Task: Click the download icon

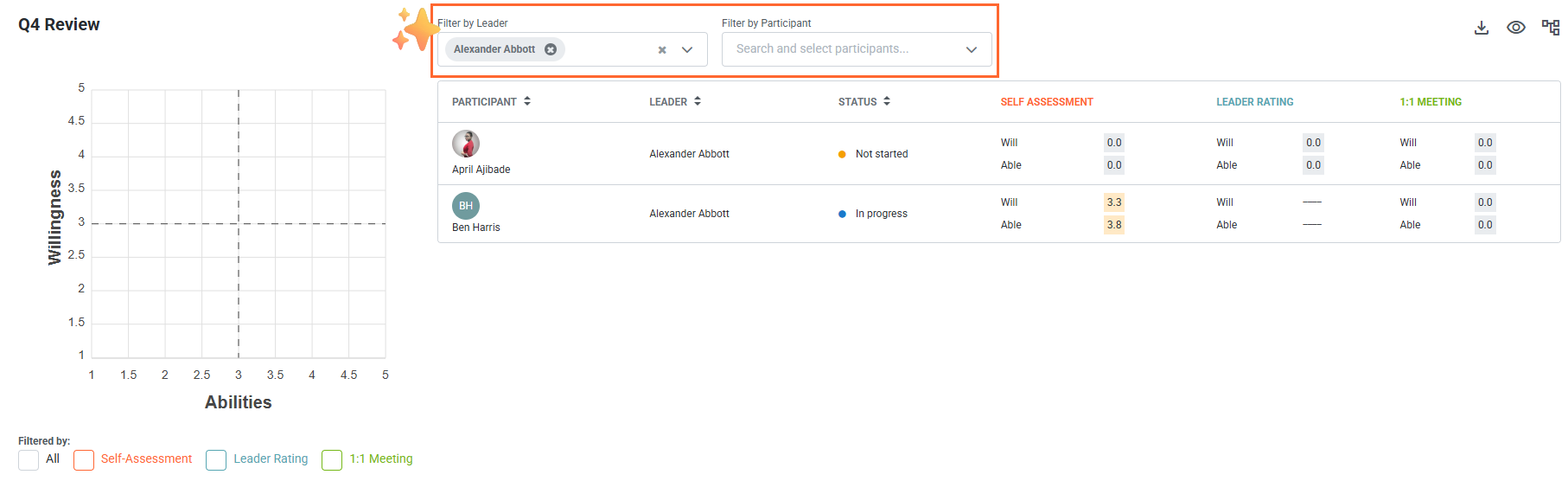Action: click(x=1481, y=28)
